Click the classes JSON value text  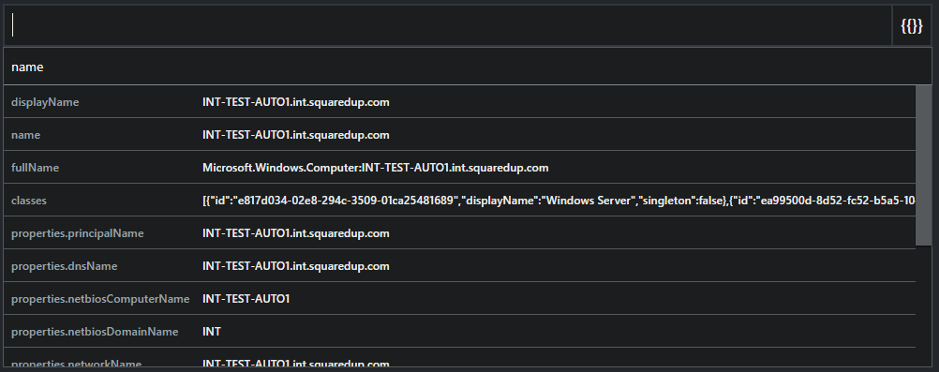(x=558, y=201)
